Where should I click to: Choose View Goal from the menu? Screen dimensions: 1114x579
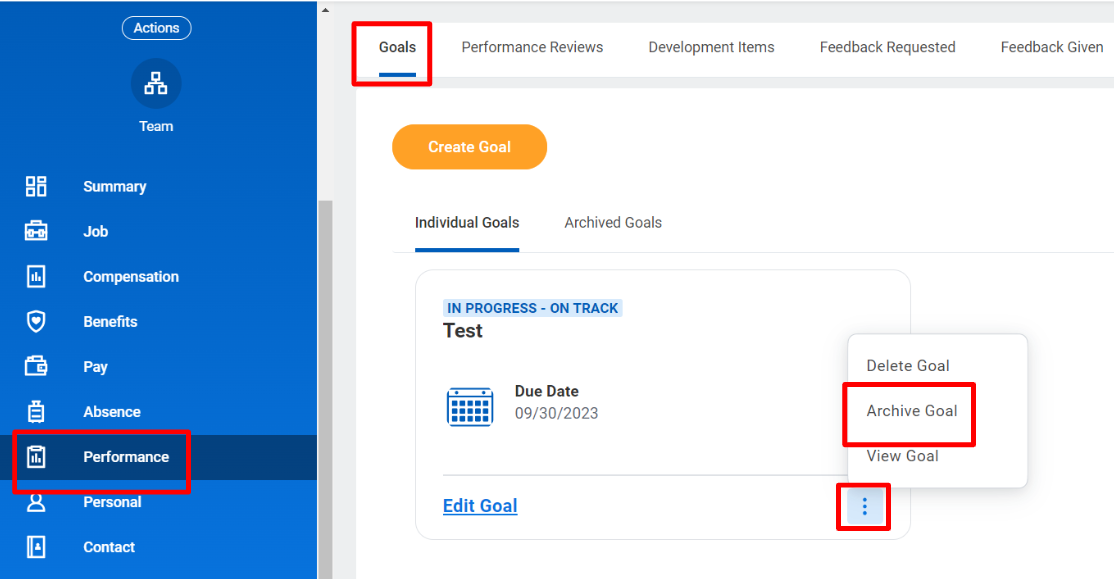pos(902,456)
